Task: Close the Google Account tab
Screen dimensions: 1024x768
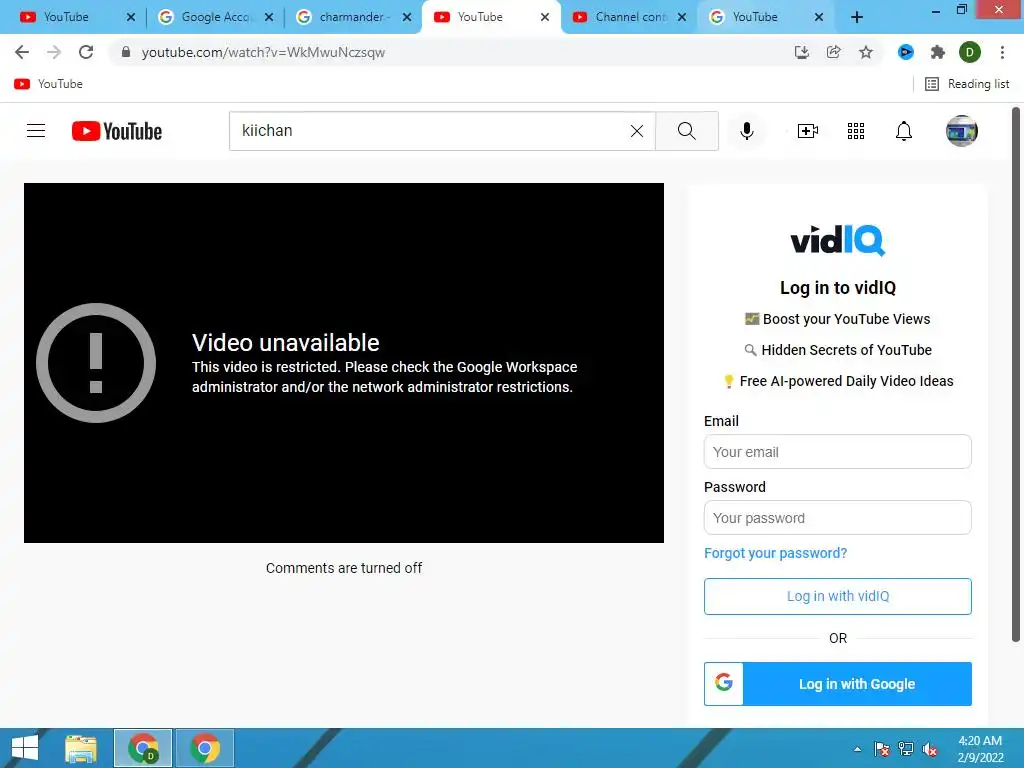Action: pos(269,17)
